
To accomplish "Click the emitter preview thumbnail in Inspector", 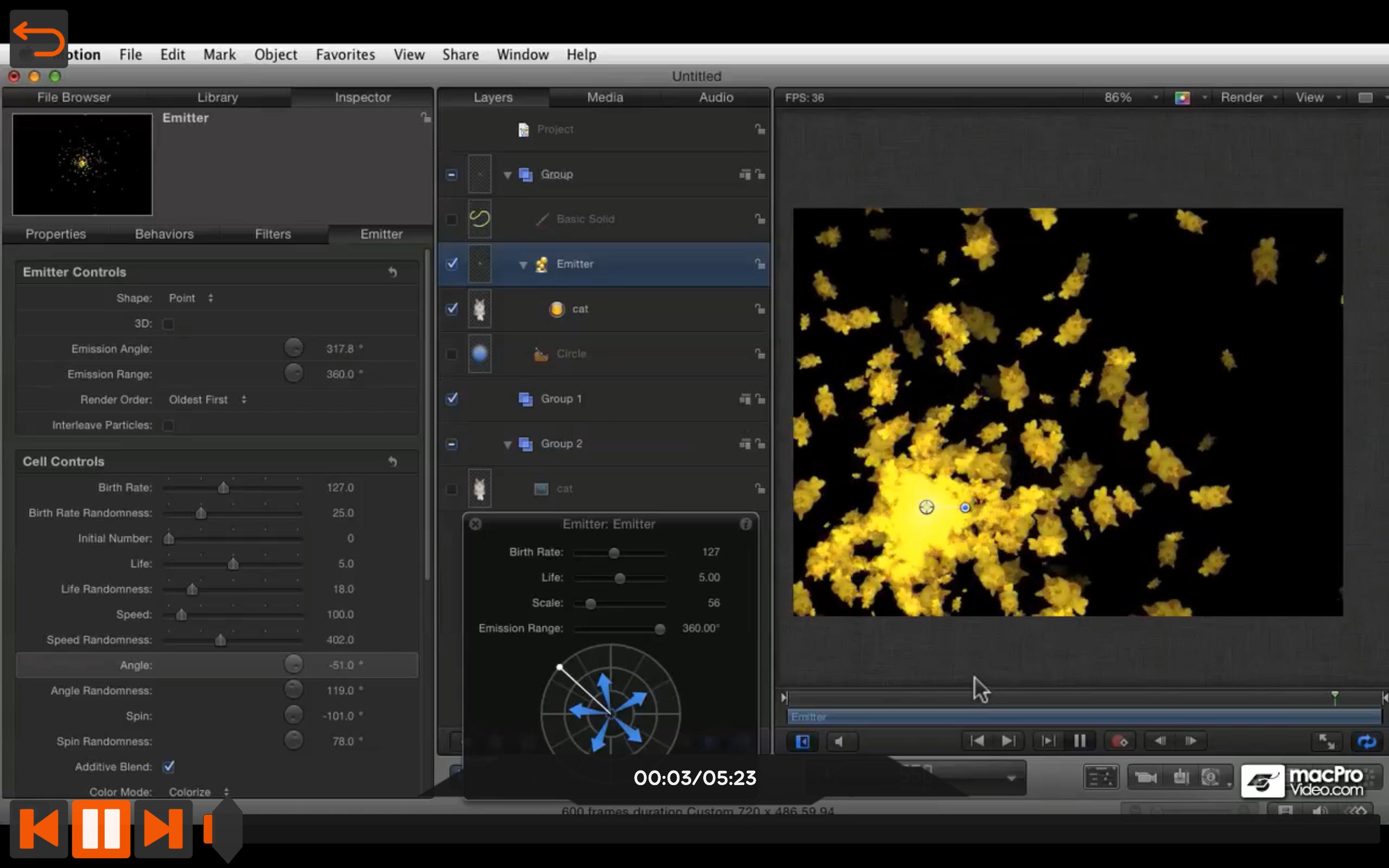I will point(82,164).
